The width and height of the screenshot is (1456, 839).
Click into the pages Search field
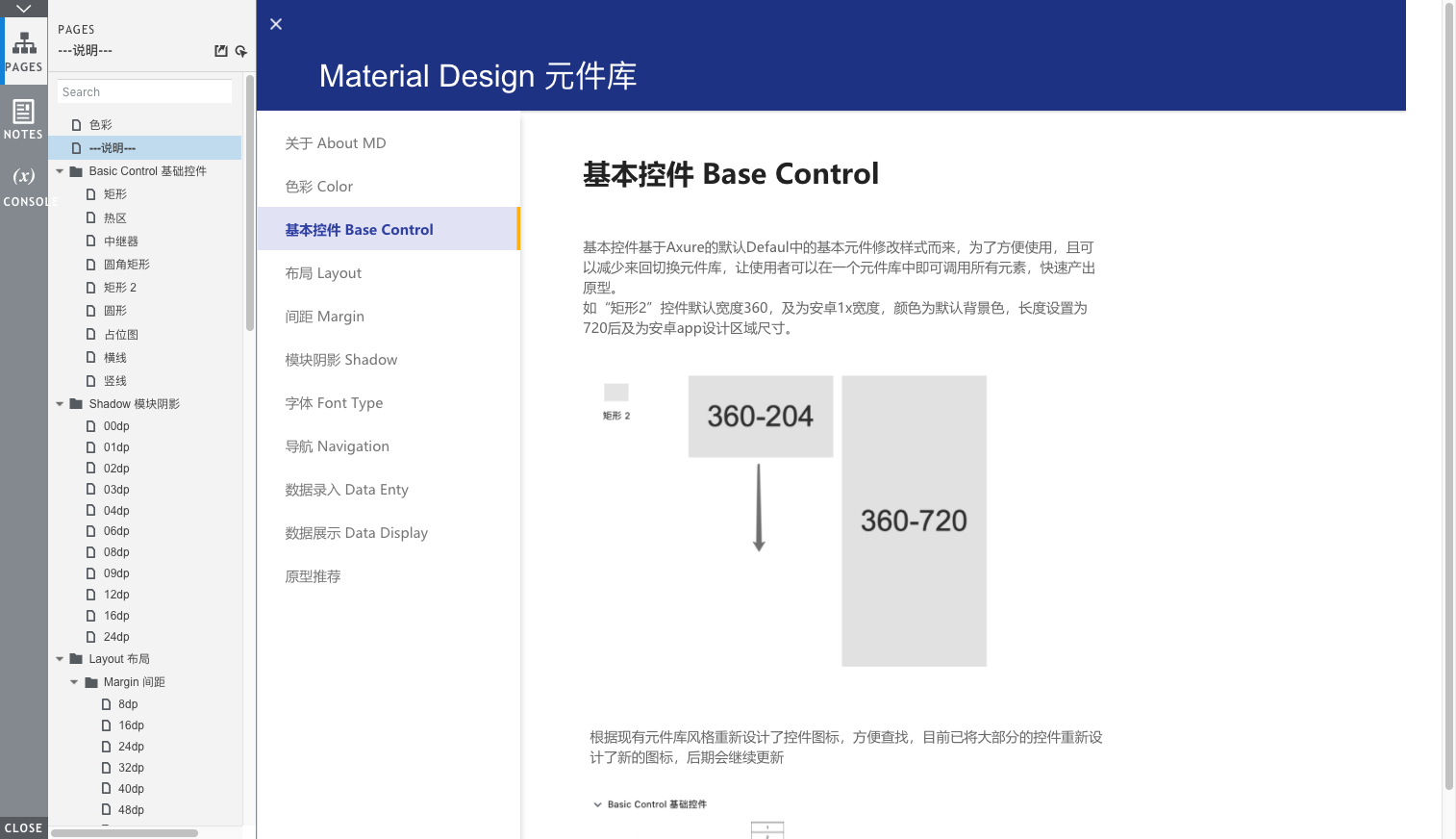tap(144, 91)
